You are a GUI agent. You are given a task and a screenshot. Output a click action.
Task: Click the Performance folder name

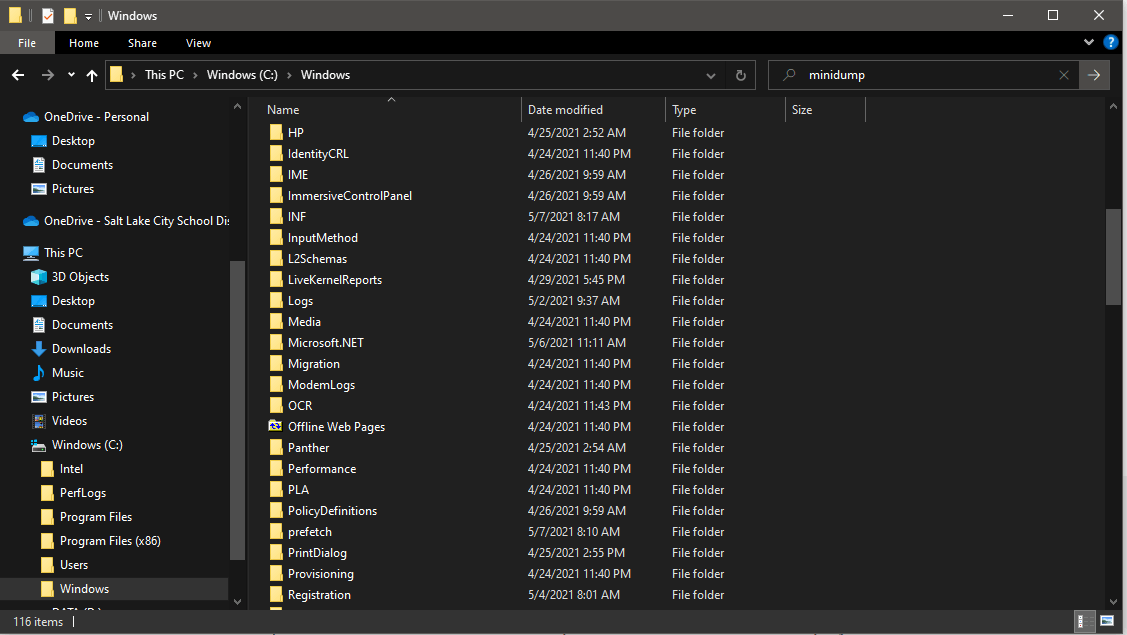pyautogui.click(x=322, y=469)
